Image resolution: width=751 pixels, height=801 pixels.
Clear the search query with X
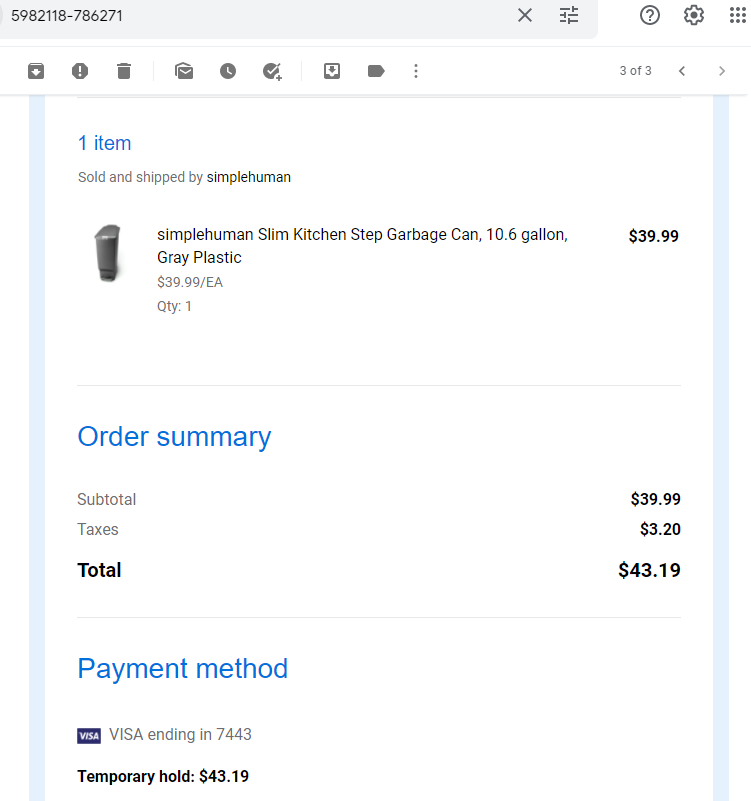525,15
